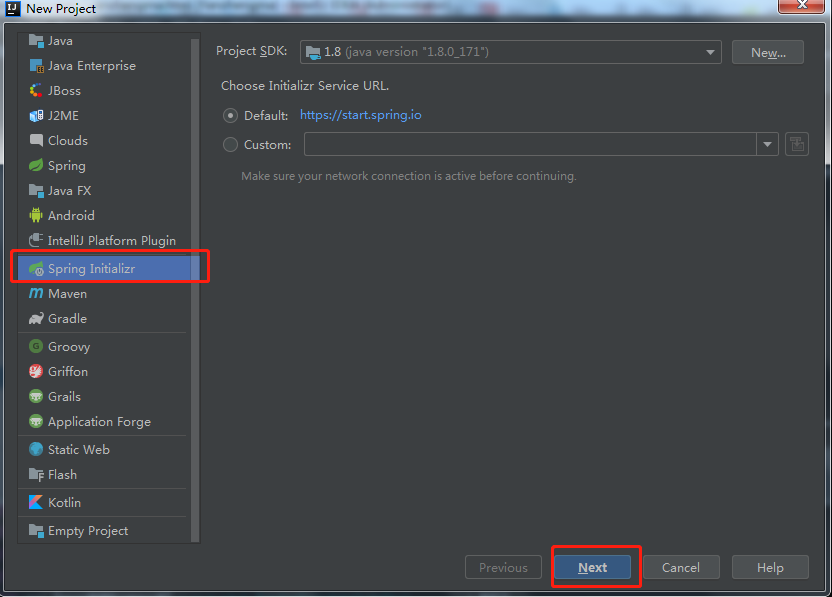Expand the Custom URL history dropdown
The height and width of the screenshot is (597, 832).
point(767,144)
